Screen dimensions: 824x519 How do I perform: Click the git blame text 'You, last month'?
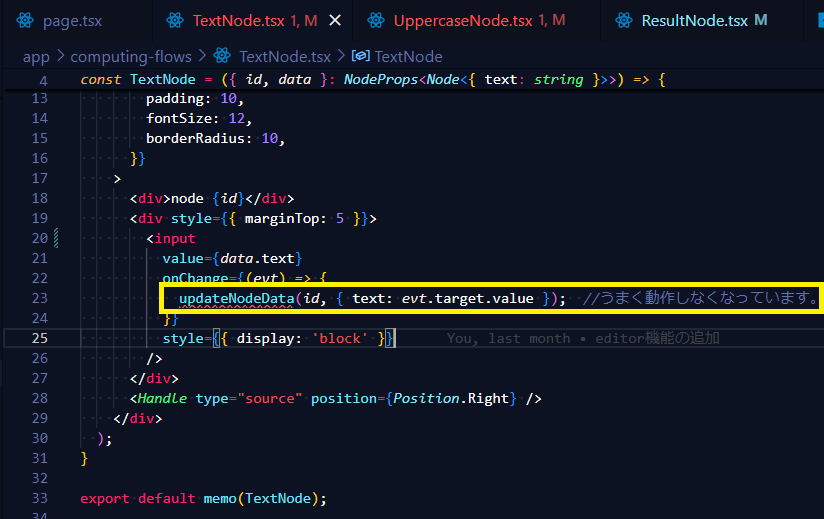[x=508, y=338]
